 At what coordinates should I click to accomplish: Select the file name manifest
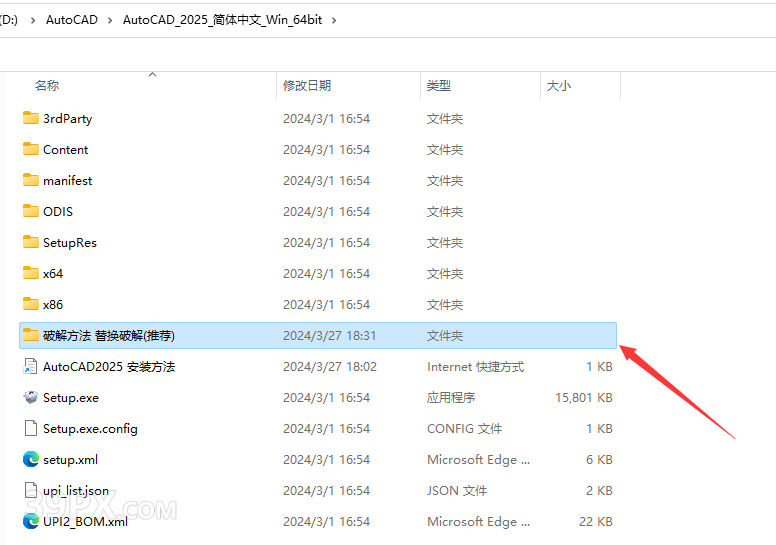coord(67,181)
